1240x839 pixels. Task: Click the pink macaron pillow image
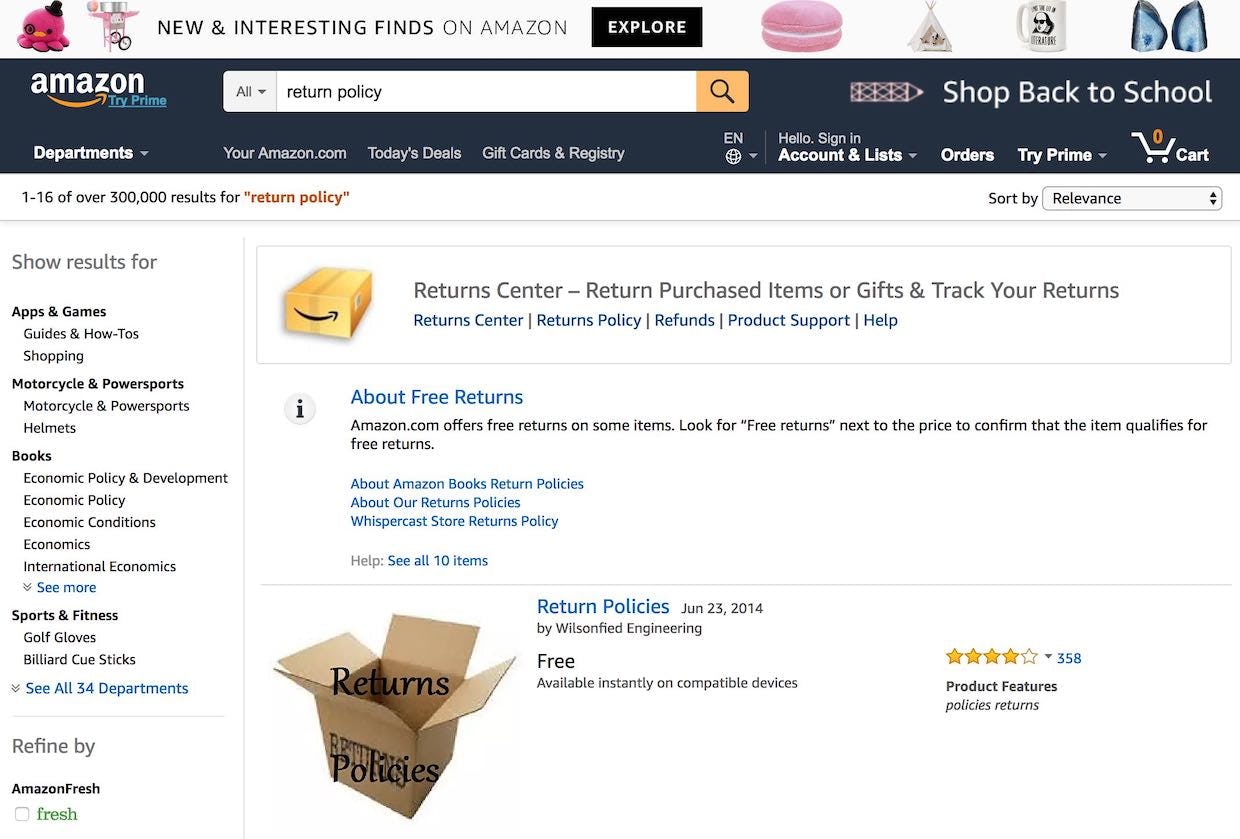point(801,27)
